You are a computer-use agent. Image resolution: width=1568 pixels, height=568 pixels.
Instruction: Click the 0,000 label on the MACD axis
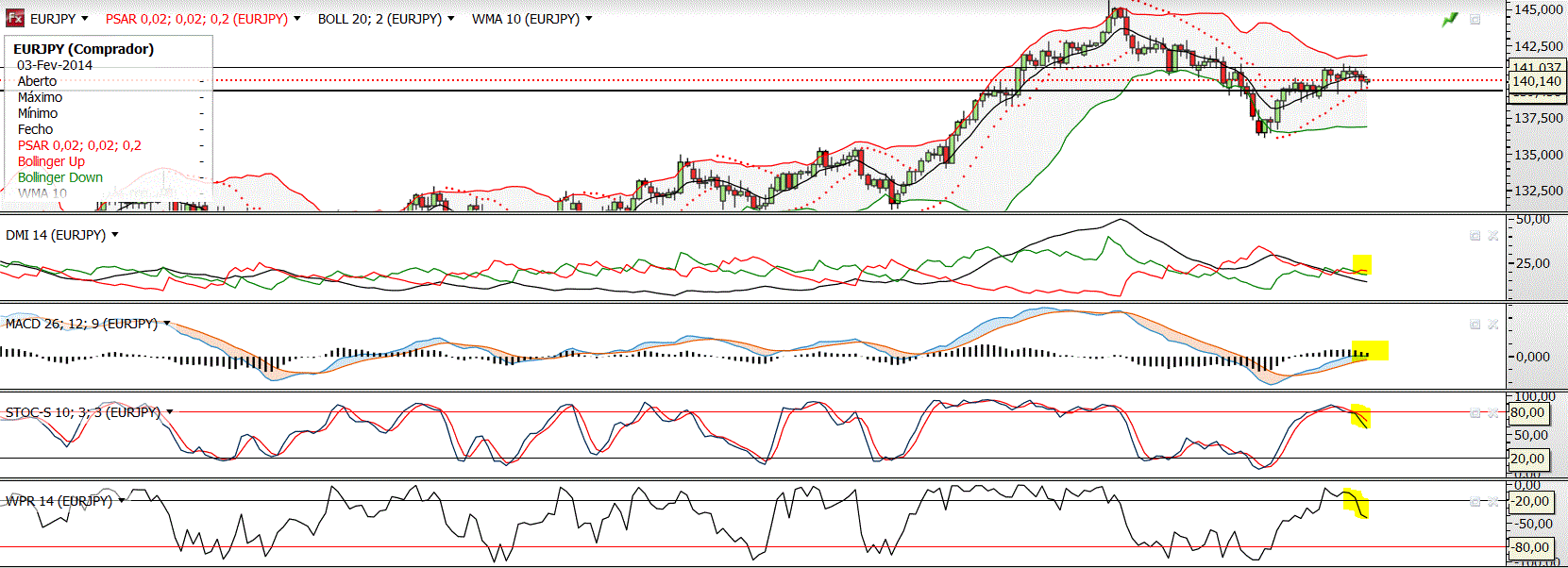coord(1532,357)
